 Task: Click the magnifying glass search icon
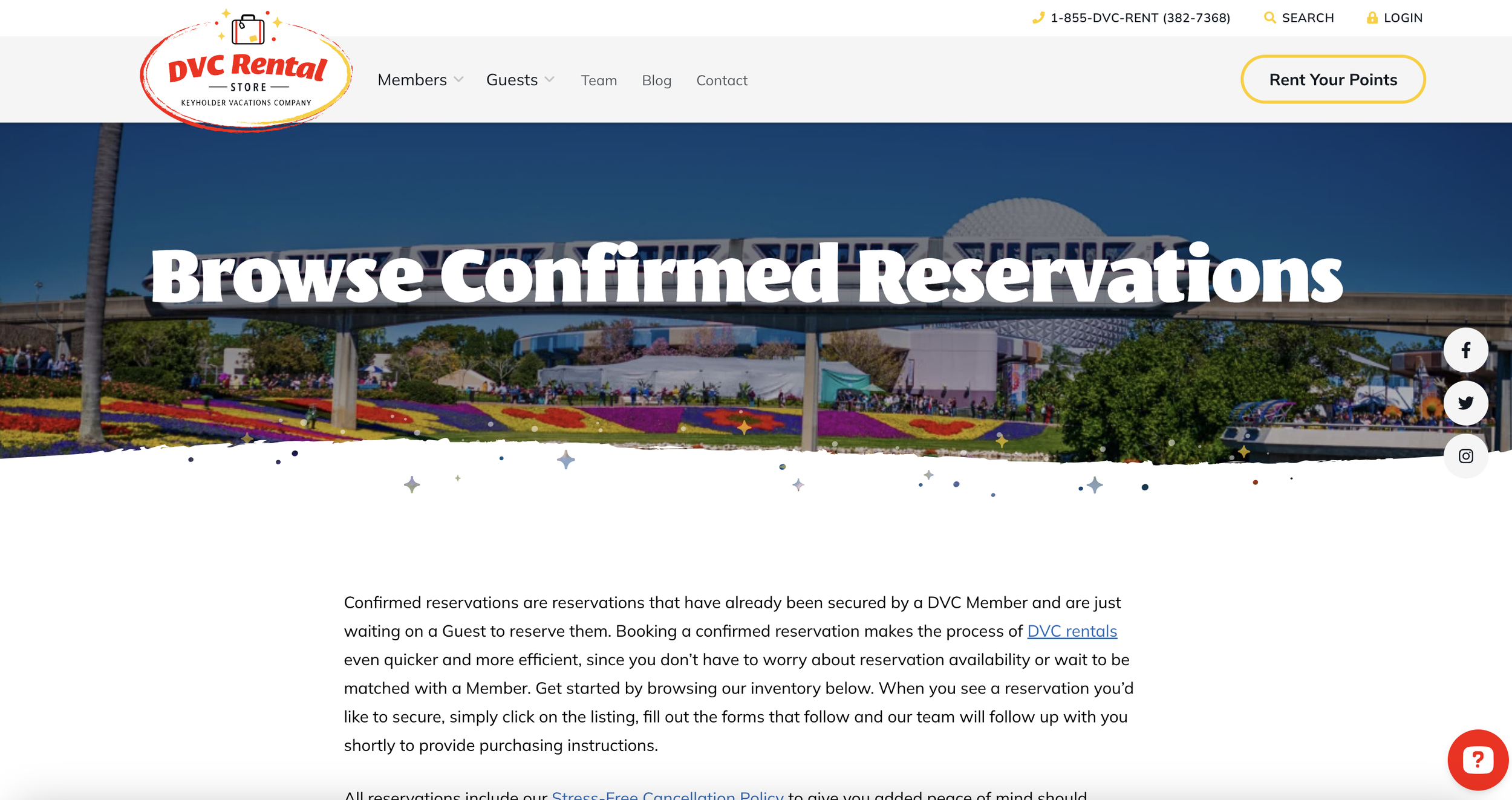pyautogui.click(x=1269, y=18)
